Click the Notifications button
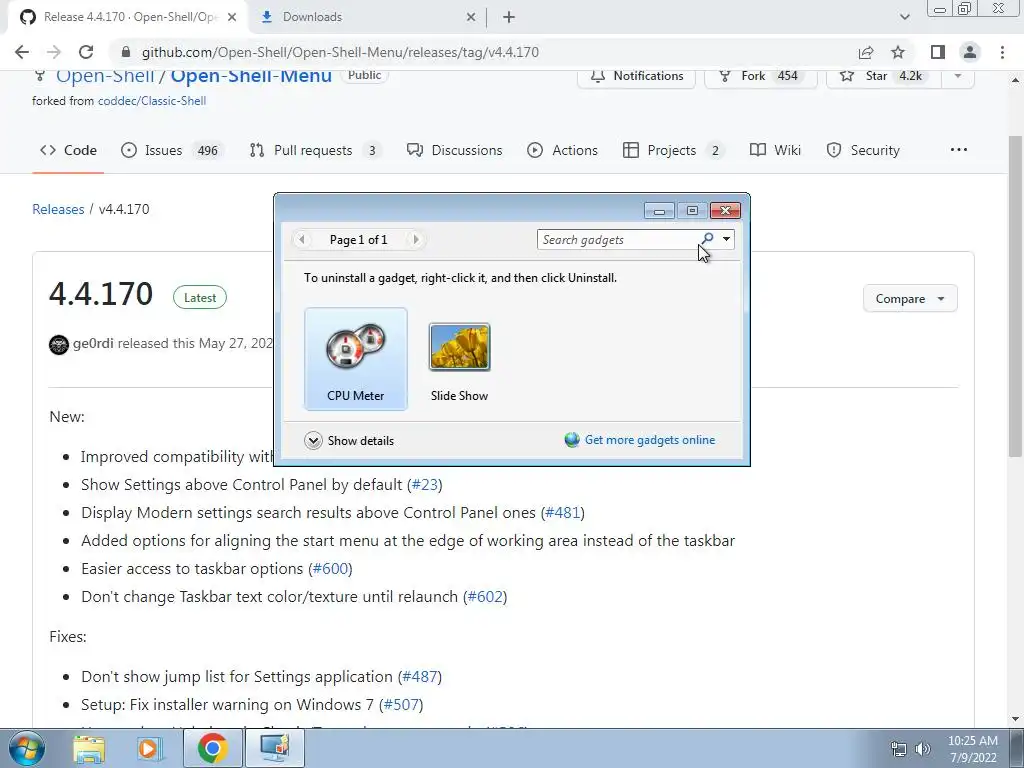The height and width of the screenshot is (768, 1024). coord(637,76)
